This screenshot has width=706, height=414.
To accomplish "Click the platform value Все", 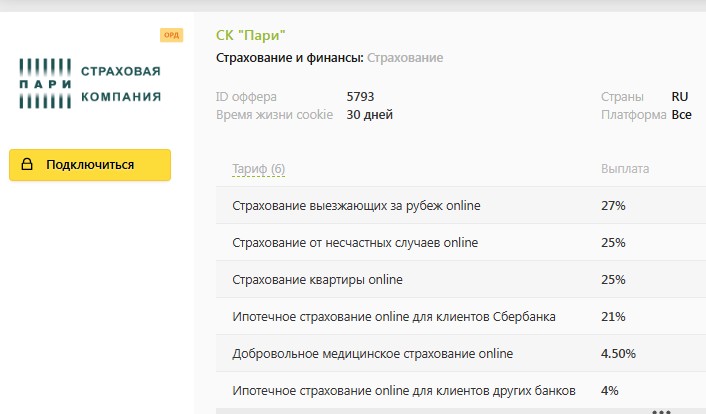I will tap(682, 115).
